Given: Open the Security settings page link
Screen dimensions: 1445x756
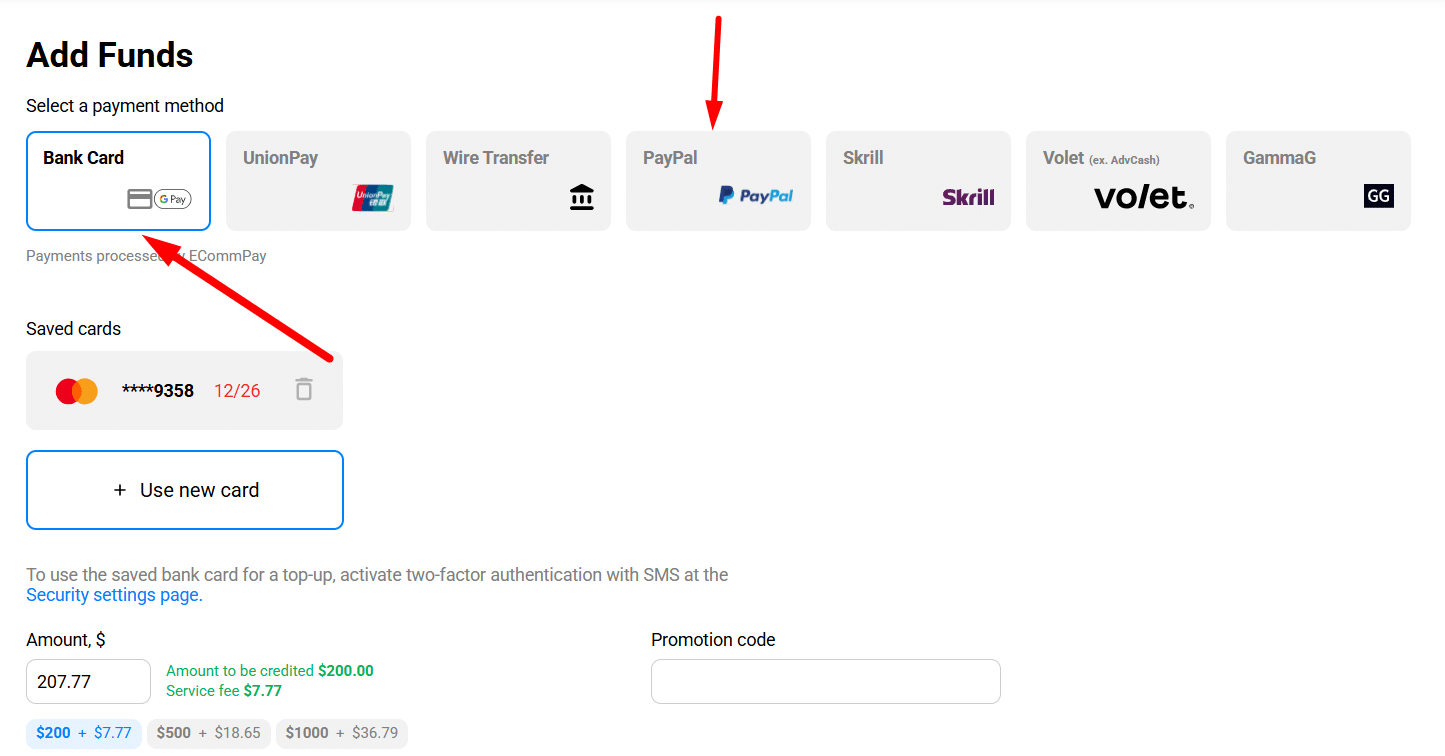Looking at the screenshot, I should [x=114, y=595].
